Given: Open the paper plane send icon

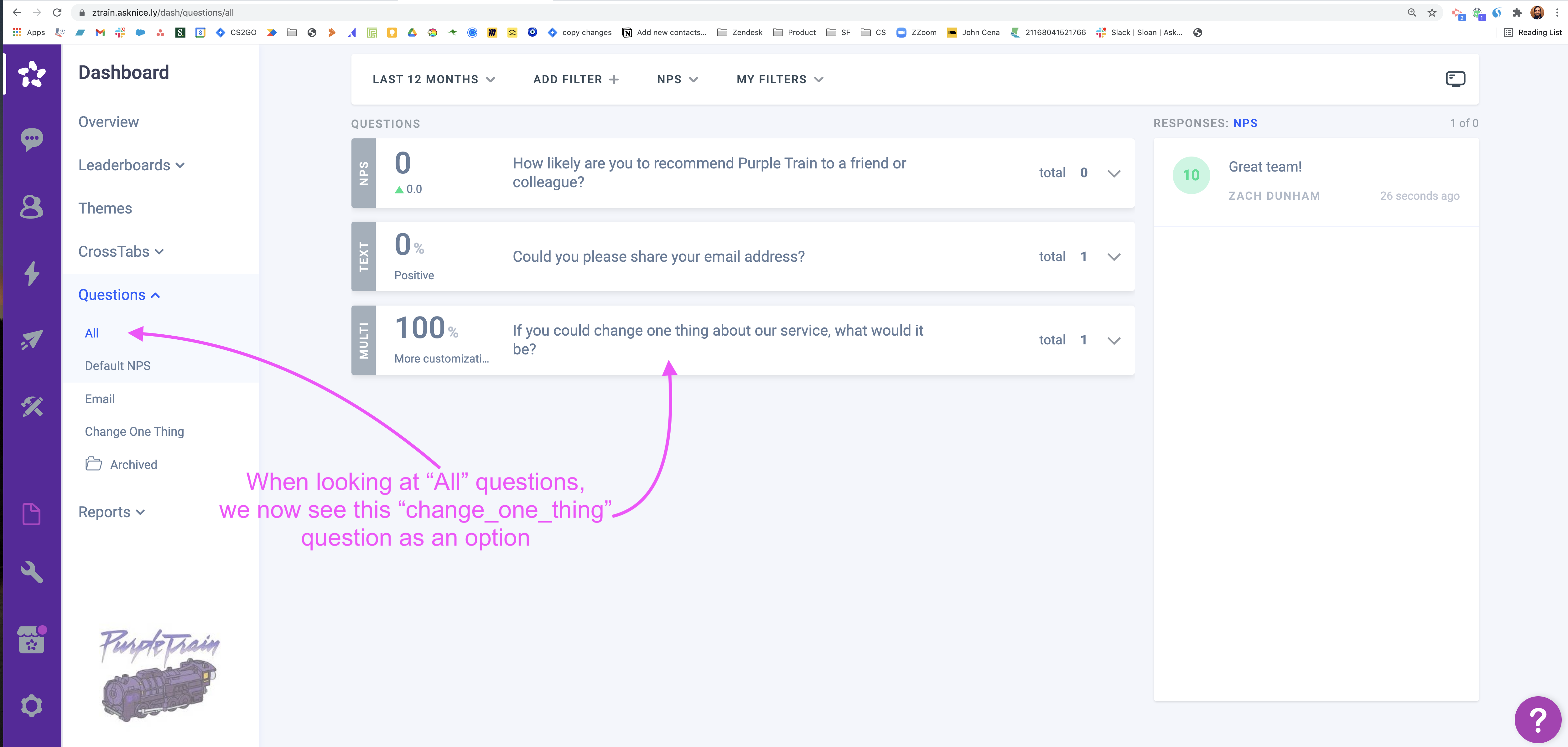Looking at the screenshot, I should click(x=32, y=339).
